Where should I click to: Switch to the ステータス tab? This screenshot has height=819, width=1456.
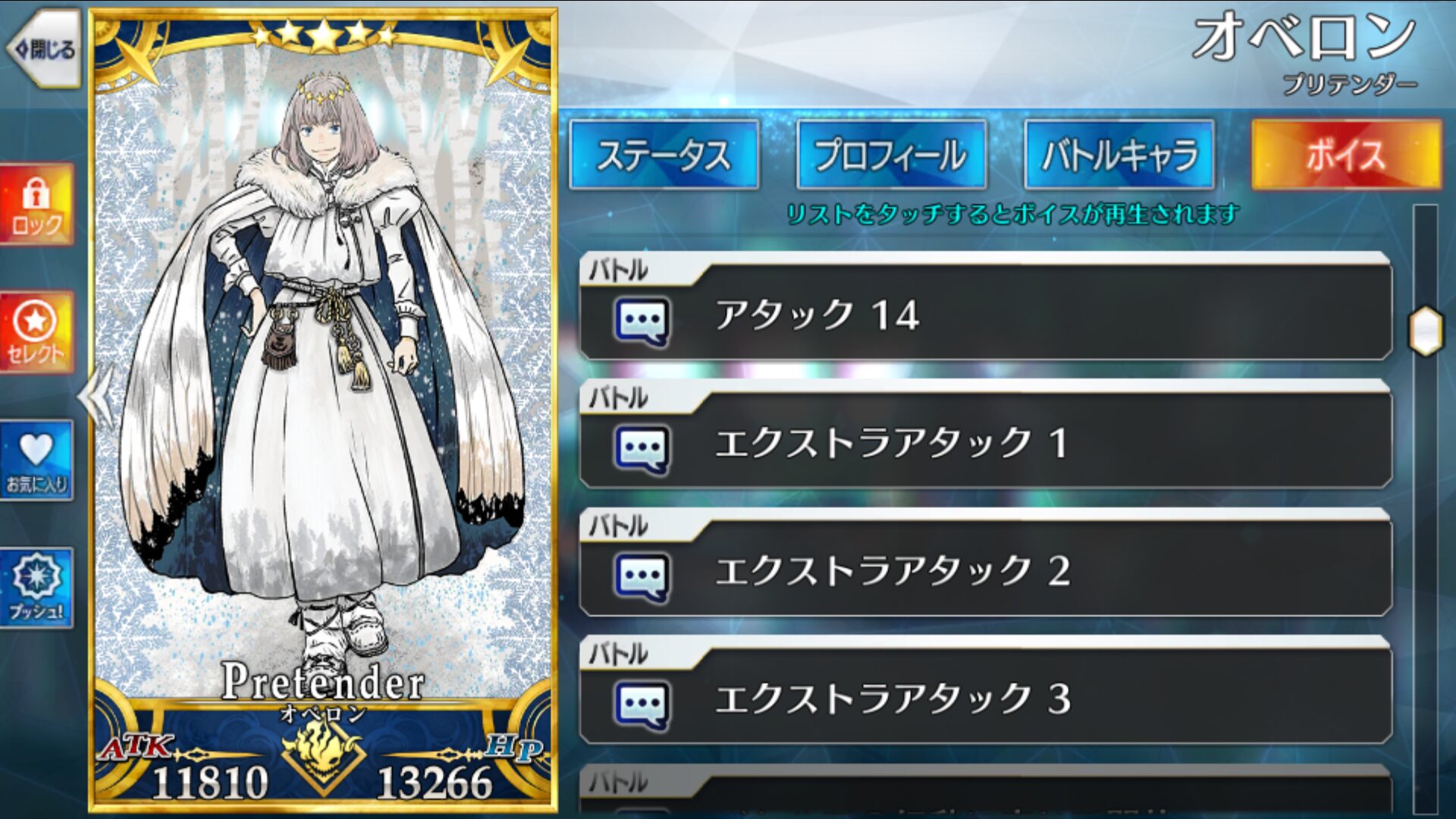click(x=664, y=155)
